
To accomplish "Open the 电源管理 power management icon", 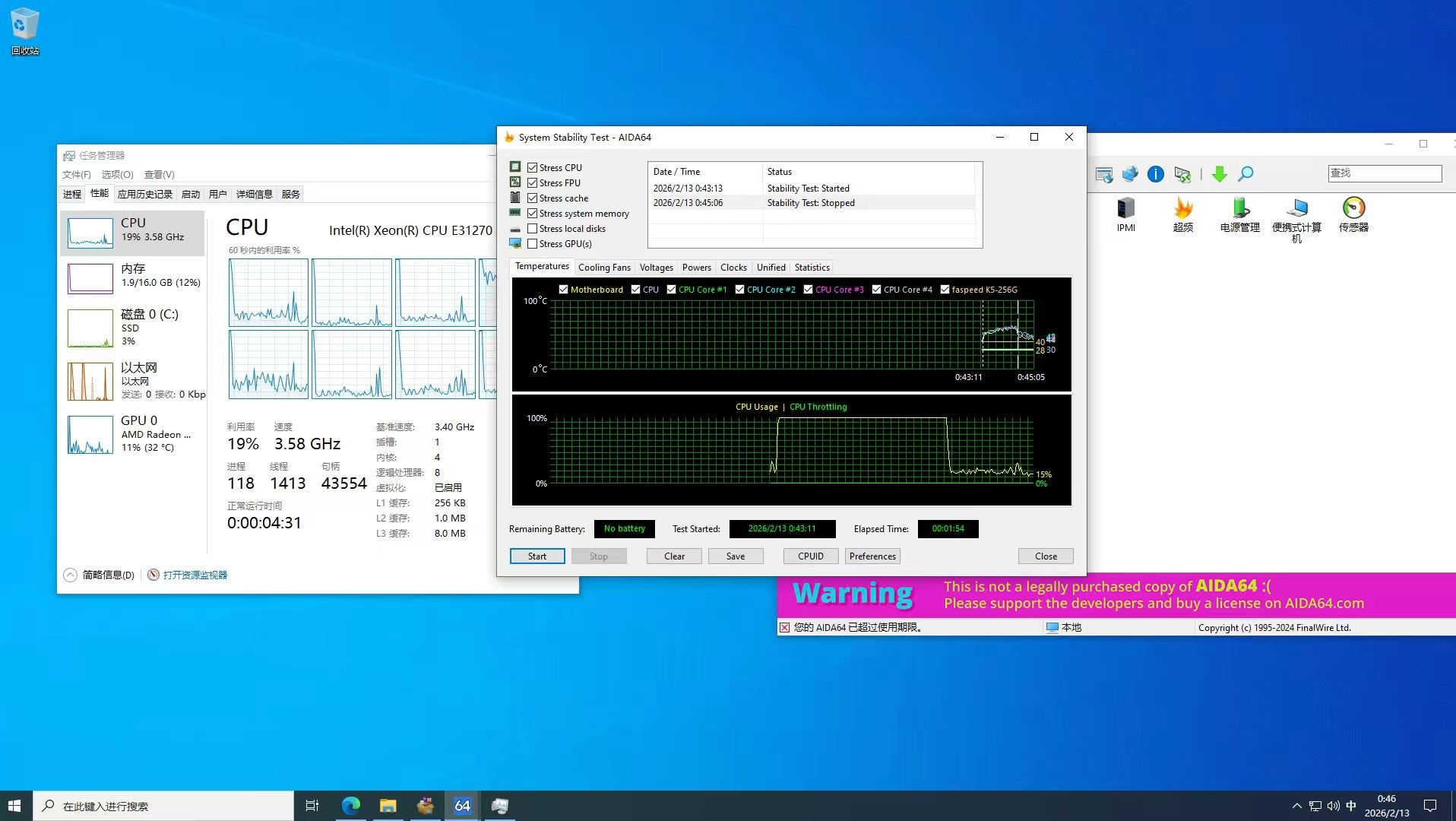I will click(1239, 209).
